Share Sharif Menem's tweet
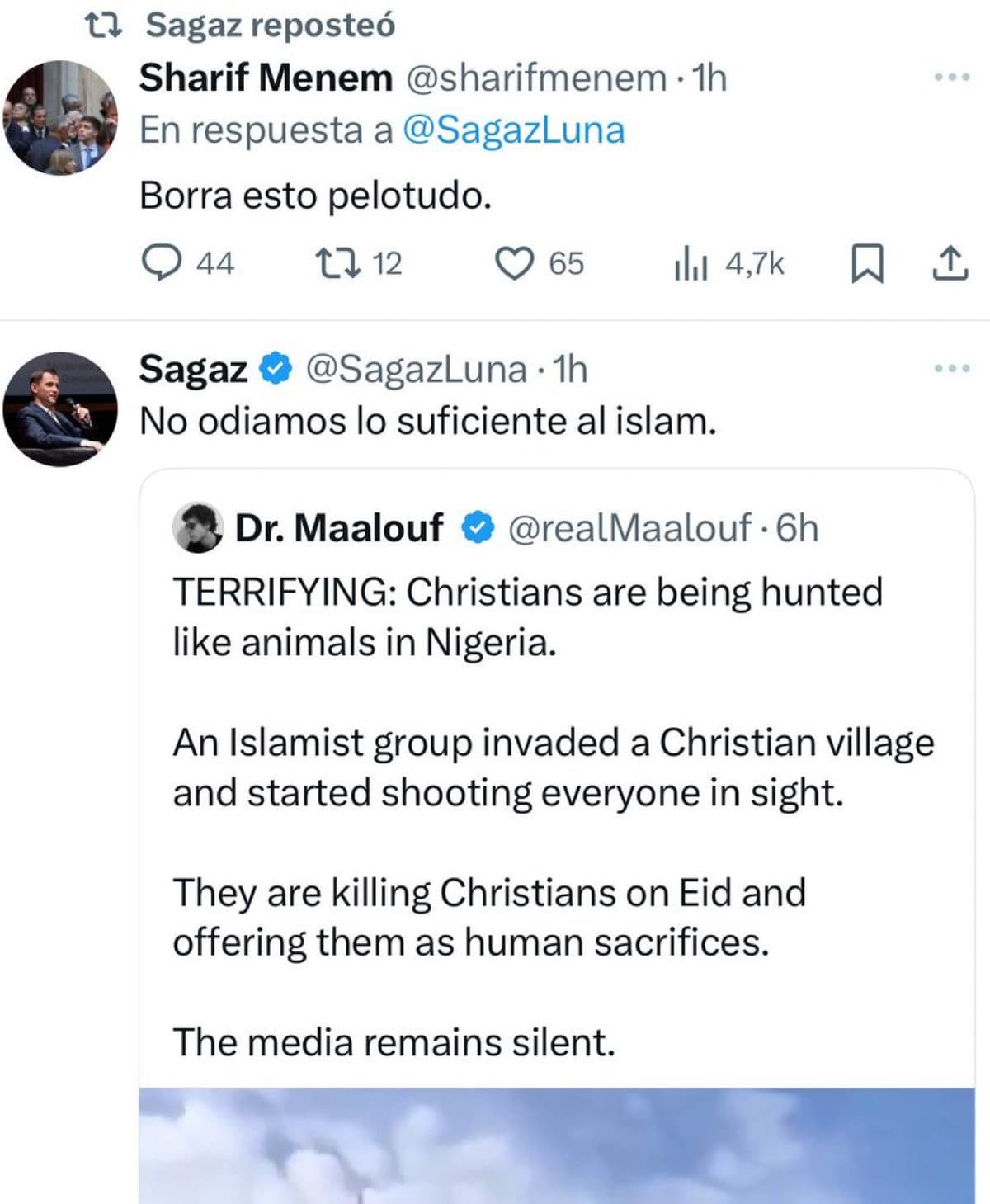 [950, 263]
